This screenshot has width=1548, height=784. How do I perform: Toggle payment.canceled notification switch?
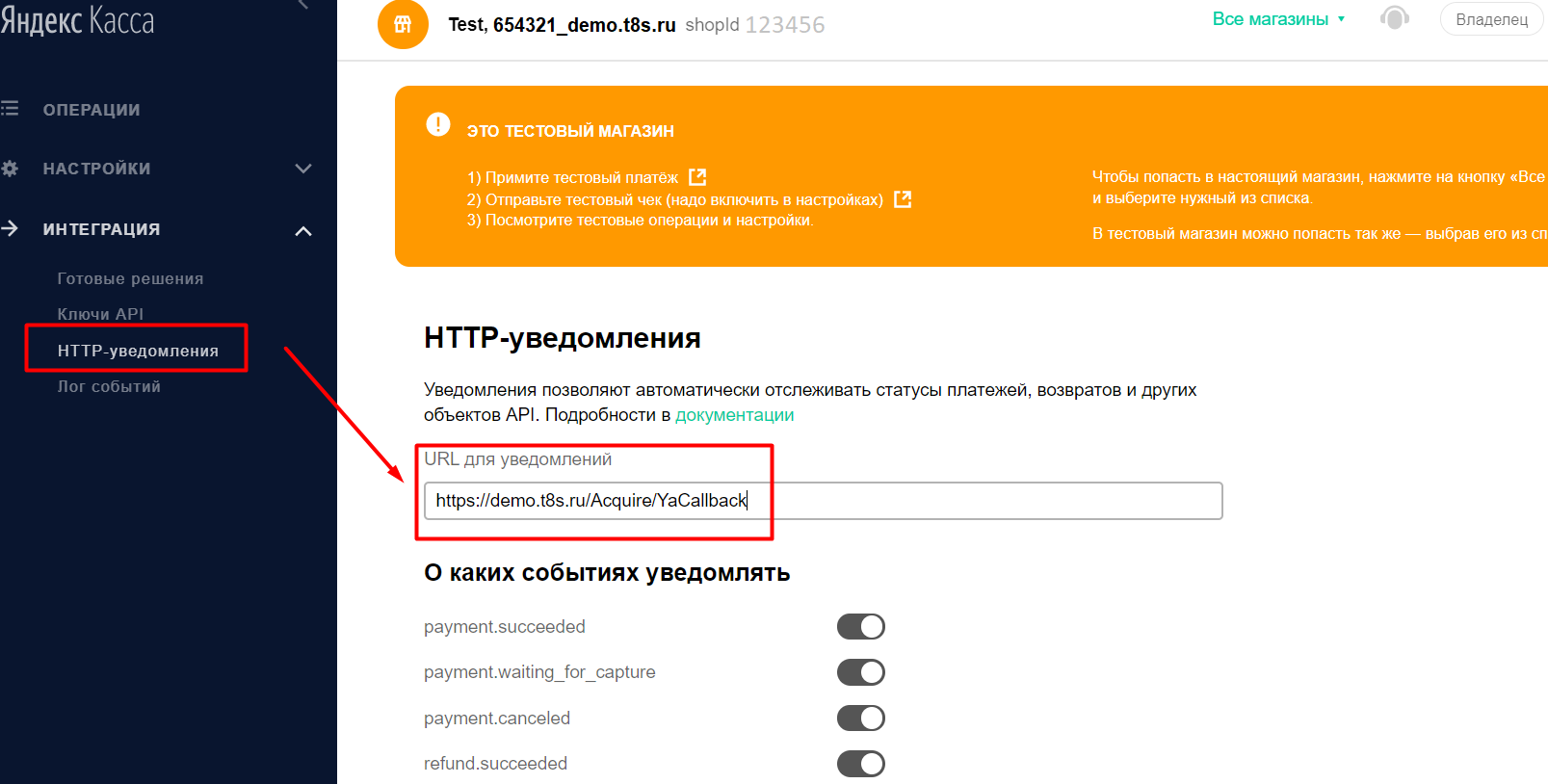pos(860,719)
